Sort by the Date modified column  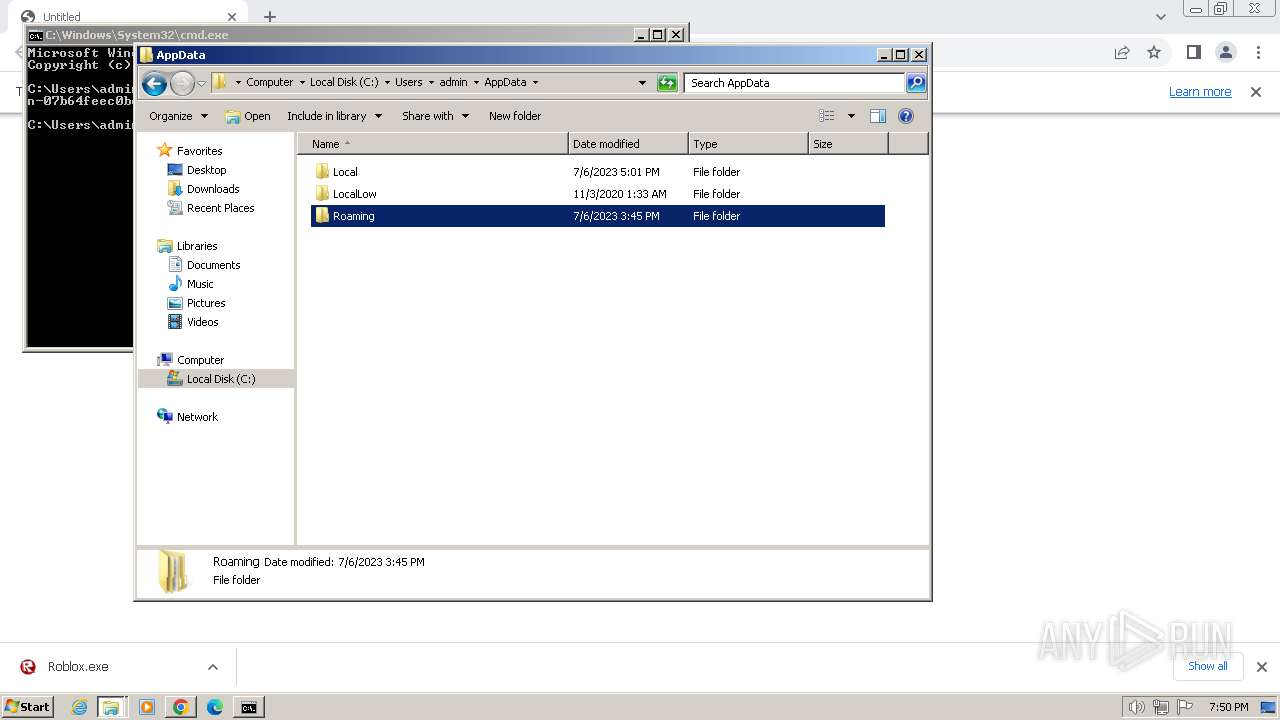[x=628, y=144]
